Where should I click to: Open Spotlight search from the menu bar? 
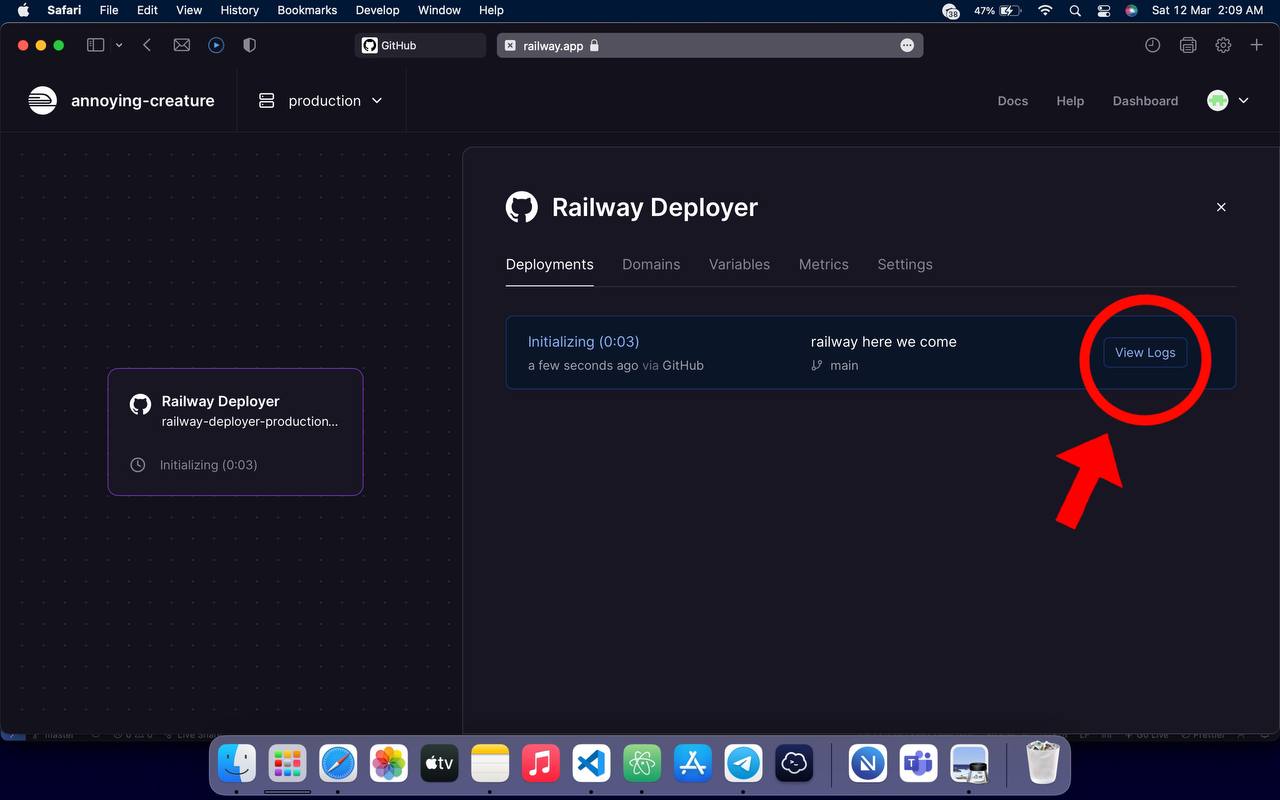[1075, 10]
